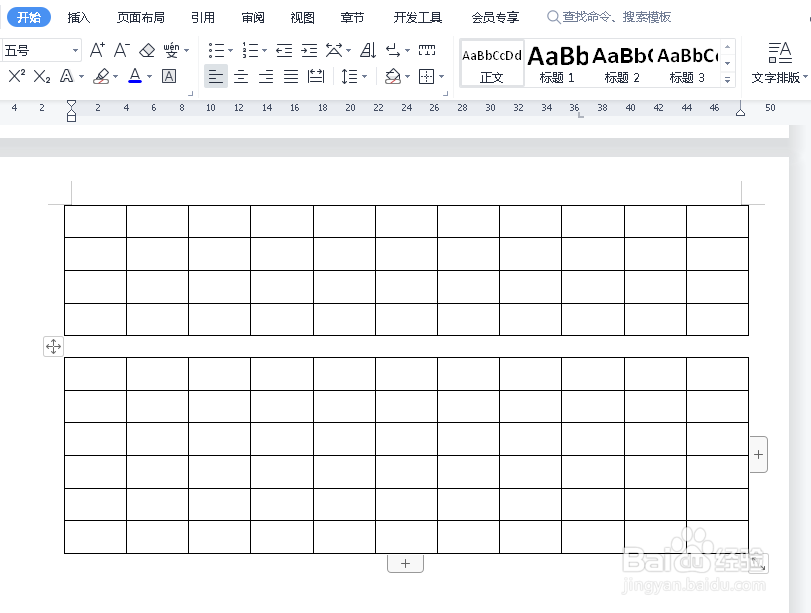Open the 插入 tab
811x613 pixels.
[79, 18]
